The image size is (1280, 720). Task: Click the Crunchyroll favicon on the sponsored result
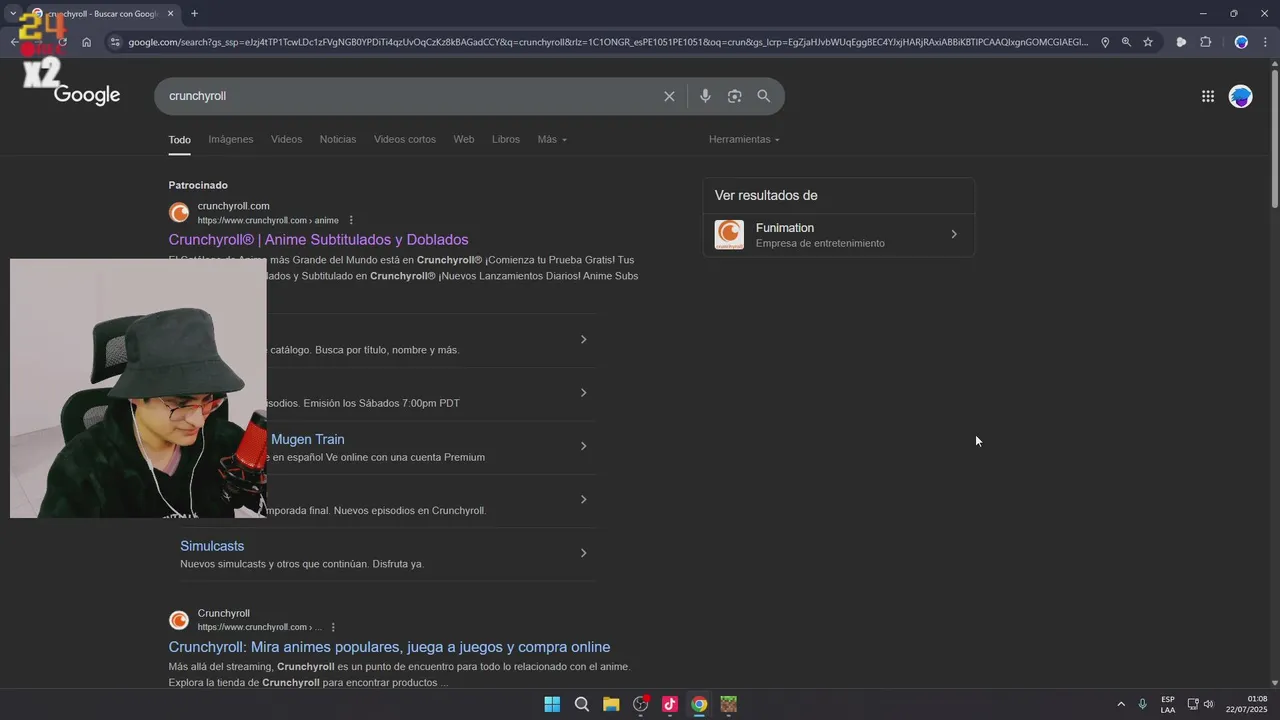179,213
